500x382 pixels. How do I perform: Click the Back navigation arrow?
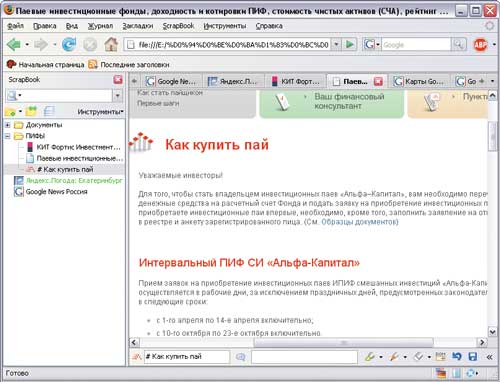(14, 44)
